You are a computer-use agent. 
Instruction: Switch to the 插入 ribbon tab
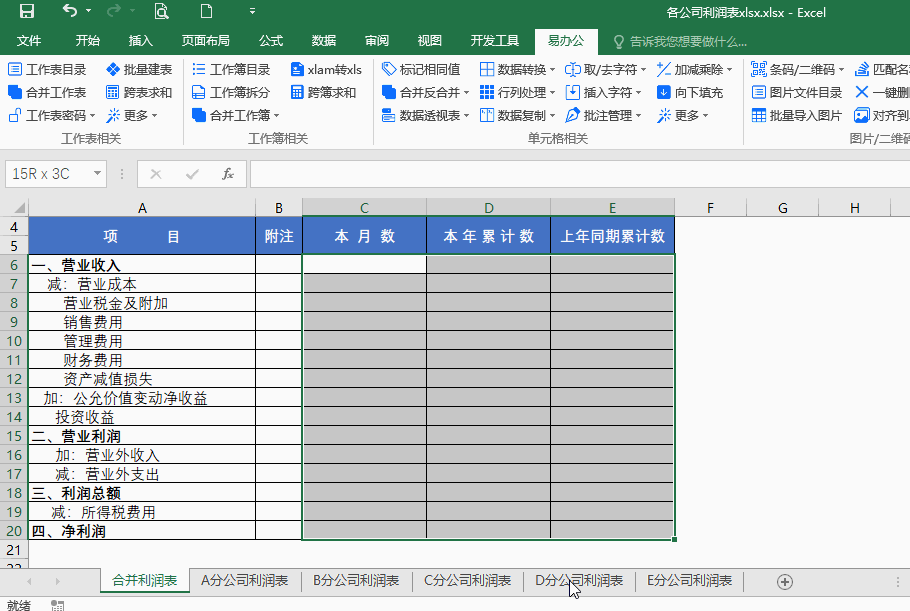coord(140,41)
